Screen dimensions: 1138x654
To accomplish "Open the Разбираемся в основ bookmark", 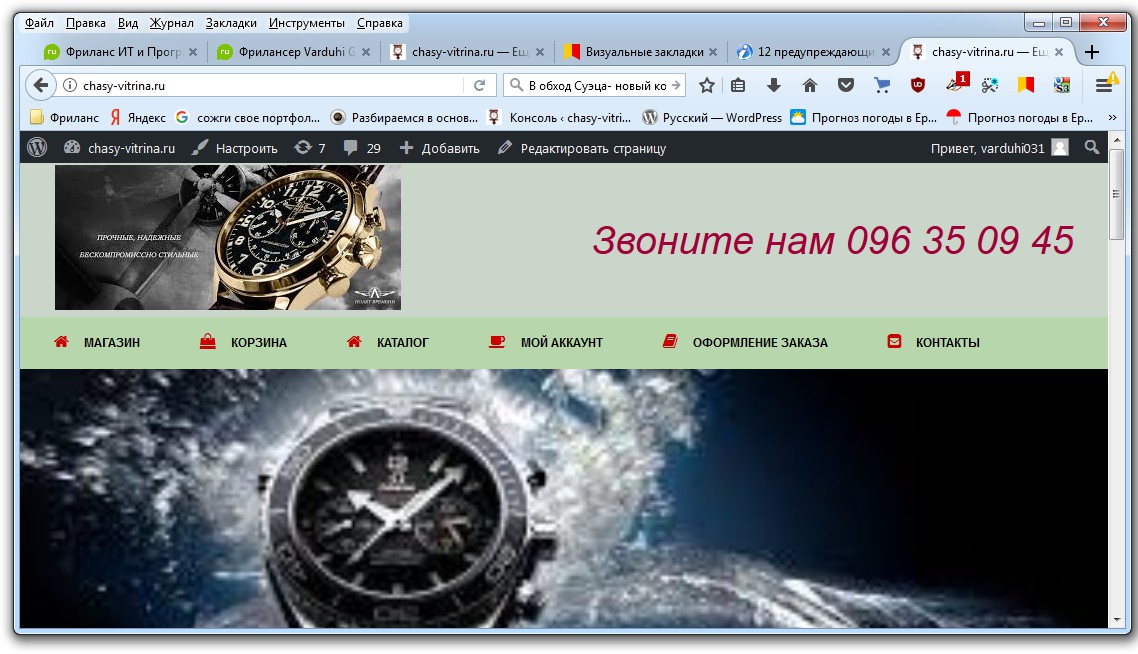I will point(404,118).
